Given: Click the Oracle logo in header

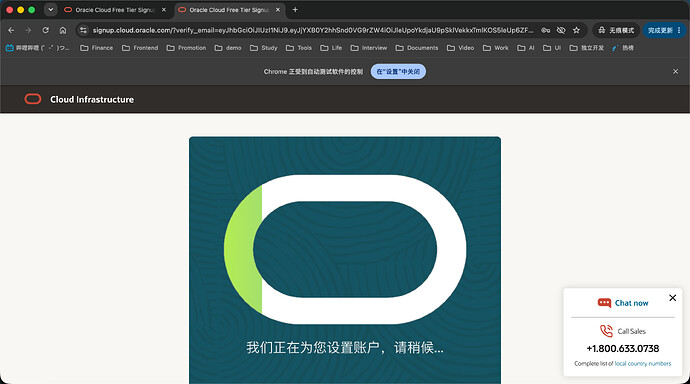Looking at the screenshot, I should (33, 99).
